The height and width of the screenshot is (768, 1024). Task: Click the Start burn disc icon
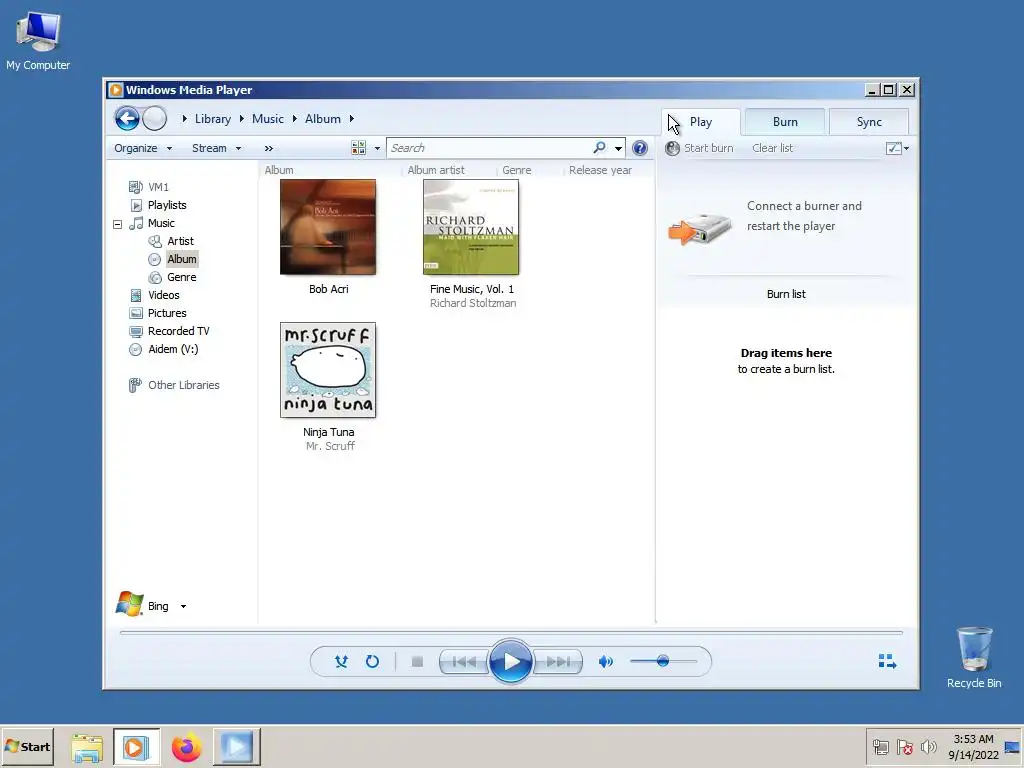[x=672, y=148]
